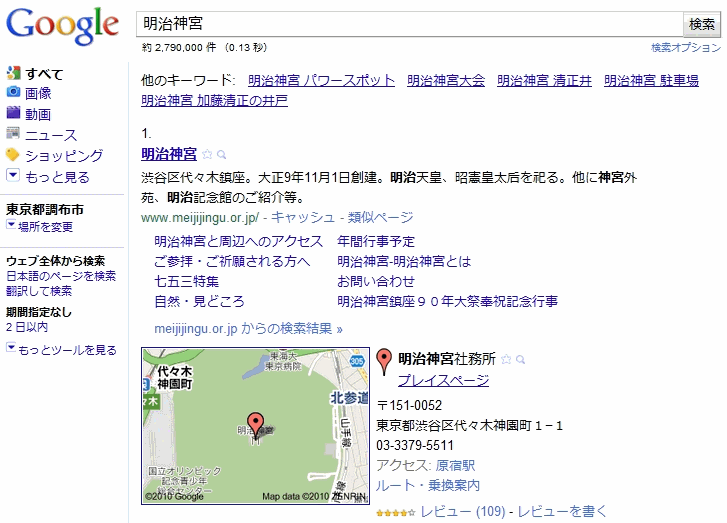Star the 明治神宮社務所 place result

[506, 359]
